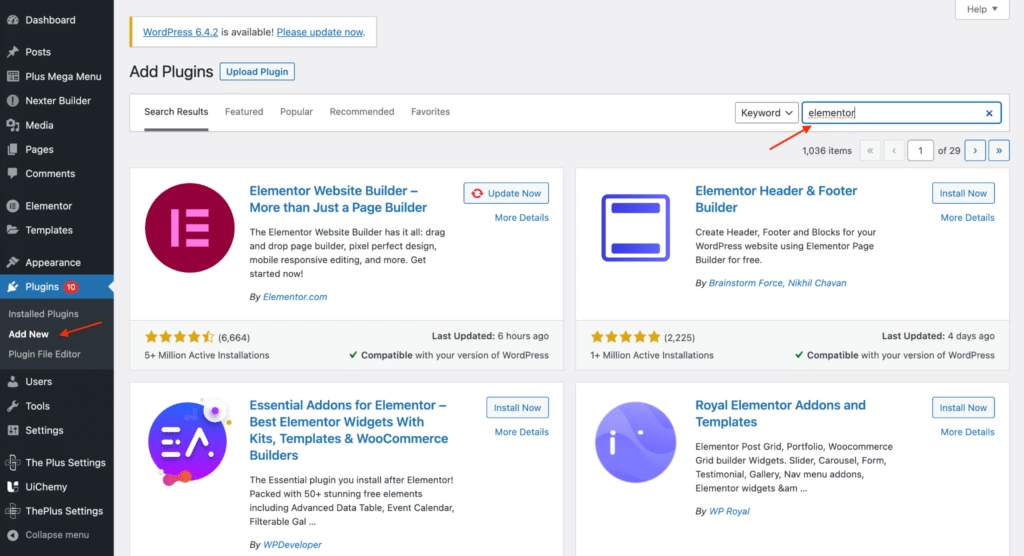
Task: Click the Media icon in sidebar
Action: point(12,125)
